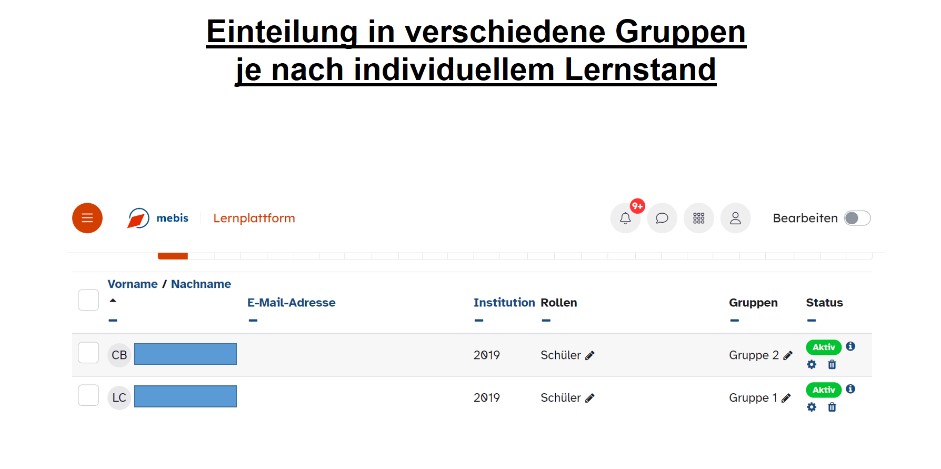Collapse the Status column
Image resolution: width=941 pixels, height=469 pixels.
point(811,321)
